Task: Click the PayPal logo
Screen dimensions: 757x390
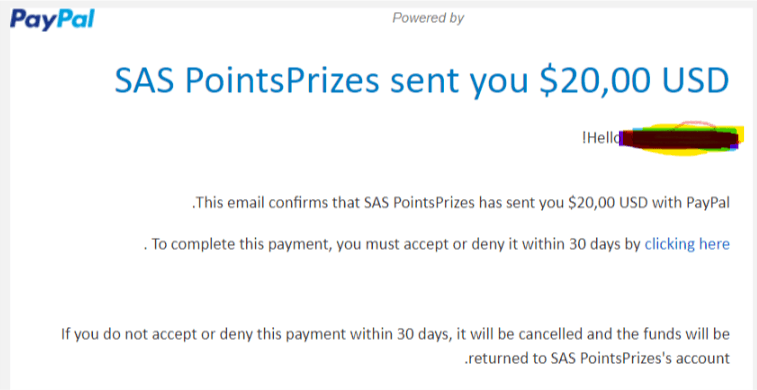Action: coord(52,20)
